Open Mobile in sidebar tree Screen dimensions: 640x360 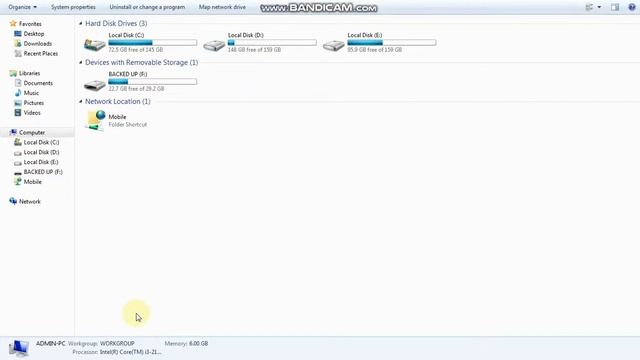coord(33,182)
